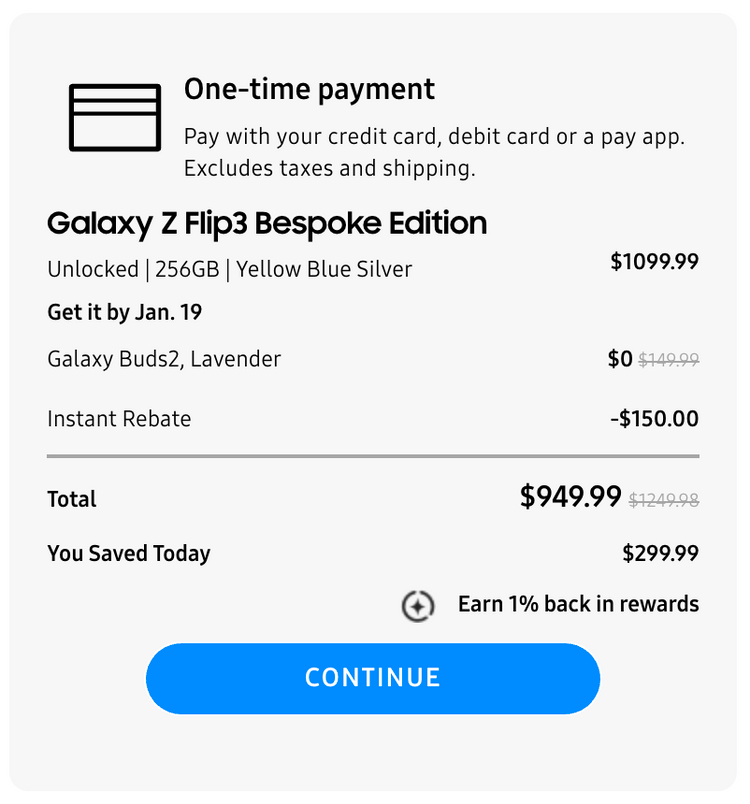Click the 'Total' label

72,499
